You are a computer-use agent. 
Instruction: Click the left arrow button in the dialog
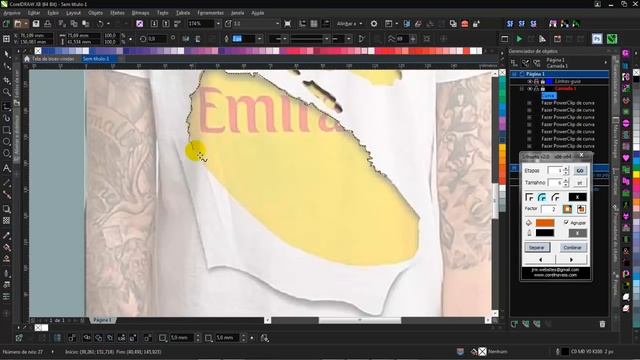(x=540, y=260)
